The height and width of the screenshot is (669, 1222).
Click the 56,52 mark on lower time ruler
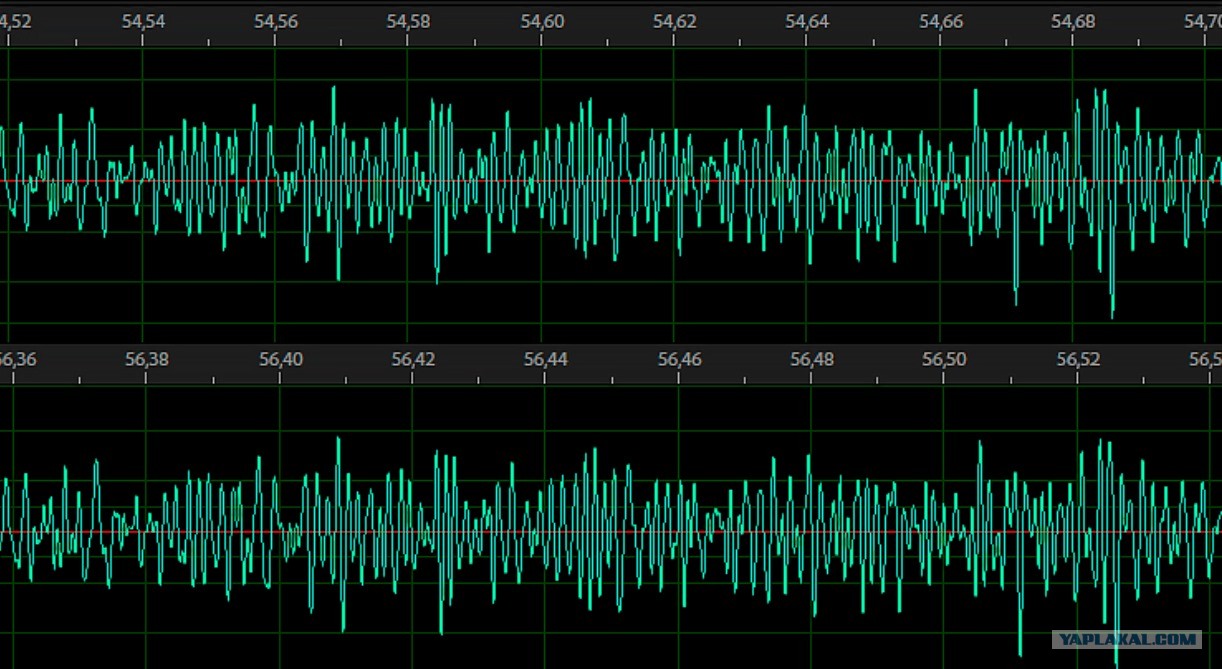pyautogui.click(x=1078, y=359)
